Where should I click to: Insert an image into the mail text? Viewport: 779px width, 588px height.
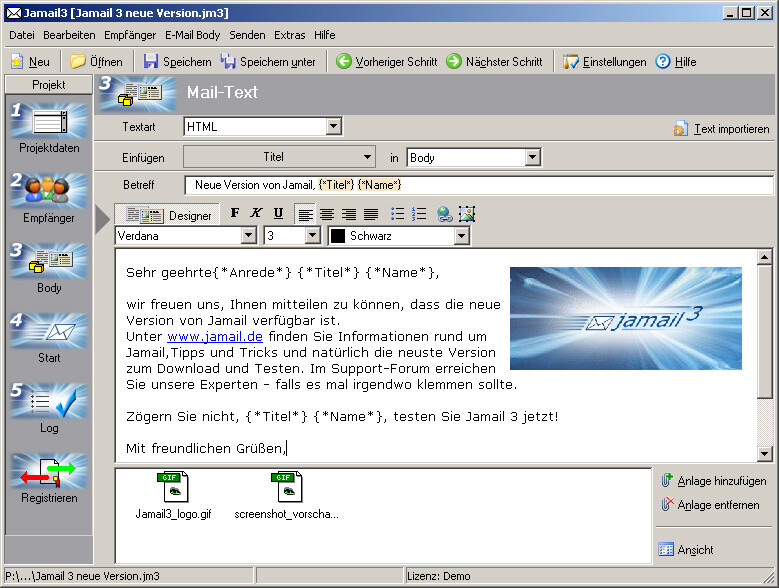coord(466,214)
